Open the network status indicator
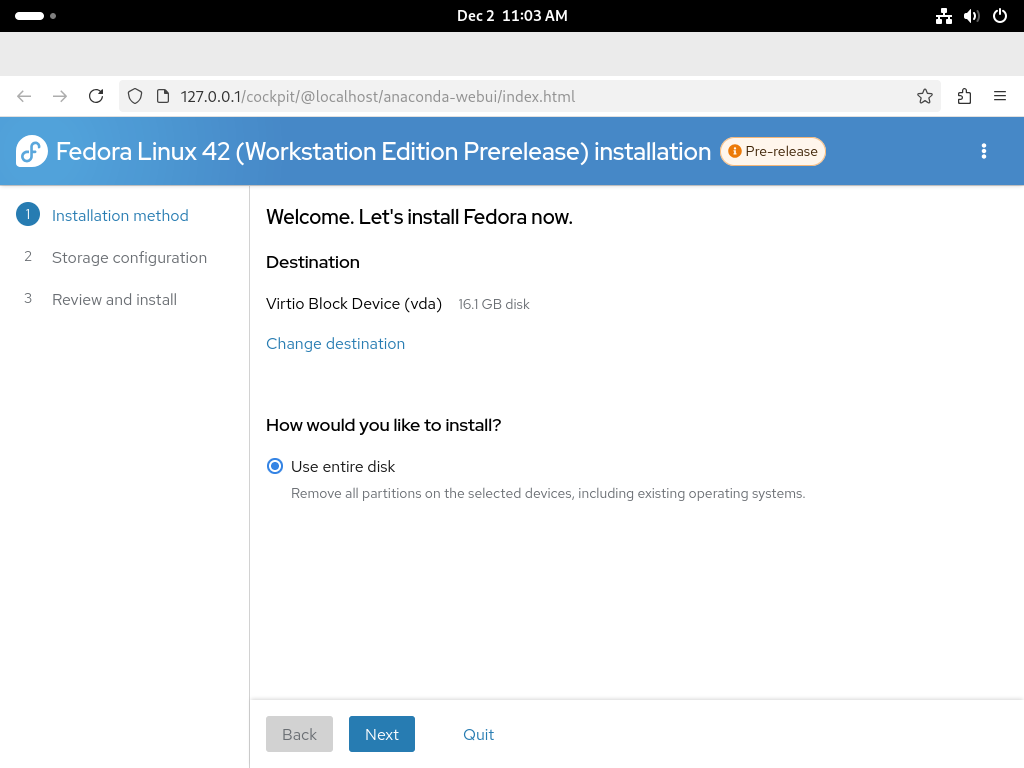The image size is (1024, 768). click(x=944, y=16)
